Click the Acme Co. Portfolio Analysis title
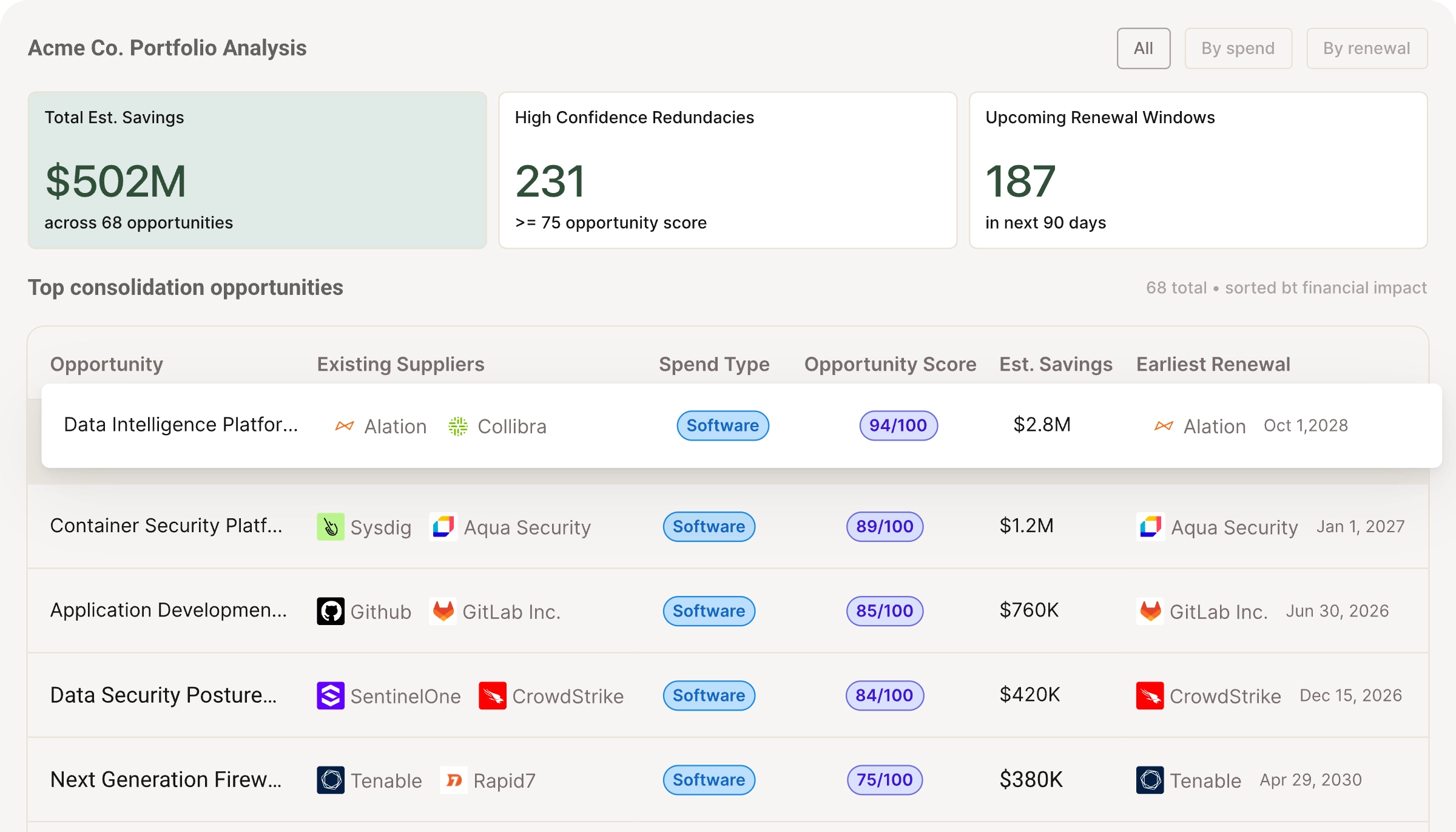This screenshot has width=1456, height=832. tap(167, 48)
